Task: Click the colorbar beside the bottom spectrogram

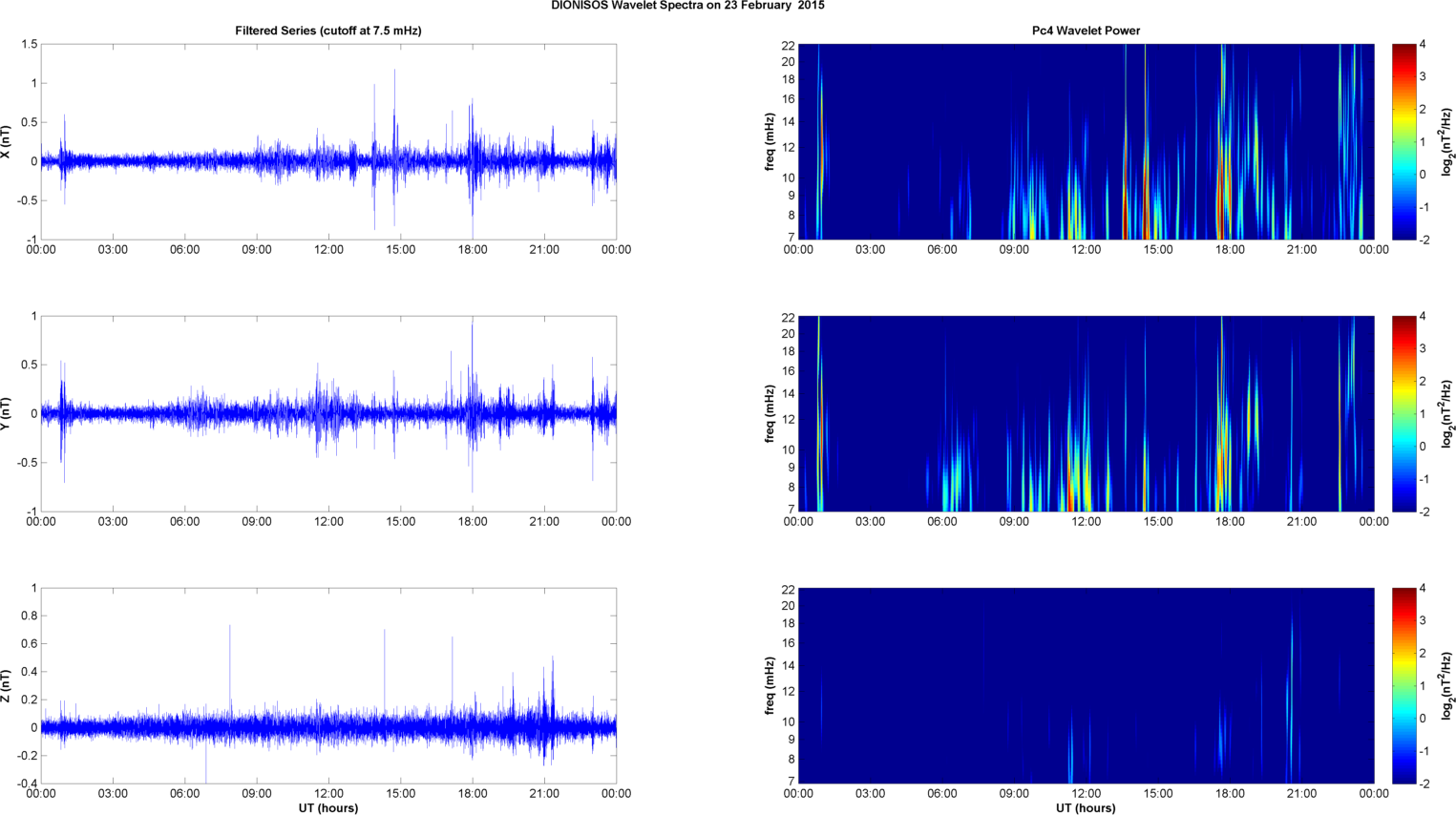Action: [x=1403, y=685]
